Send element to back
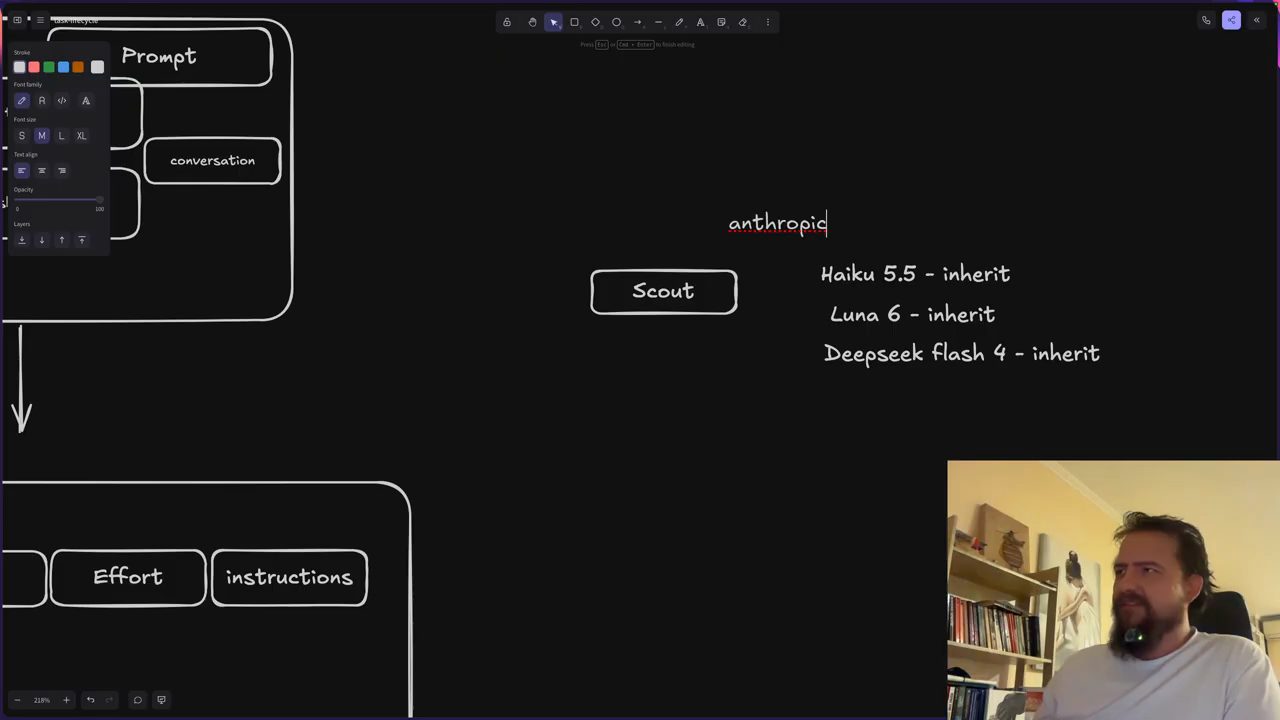Screen dimensions: 1280x720 pos(22,240)
